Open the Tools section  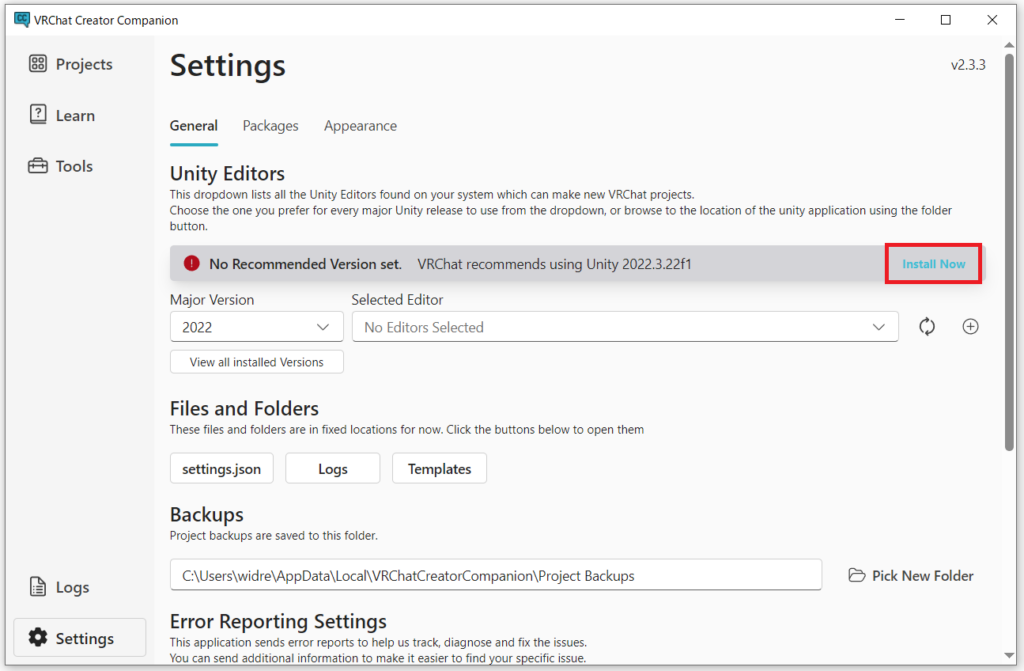tap(61, 166)
